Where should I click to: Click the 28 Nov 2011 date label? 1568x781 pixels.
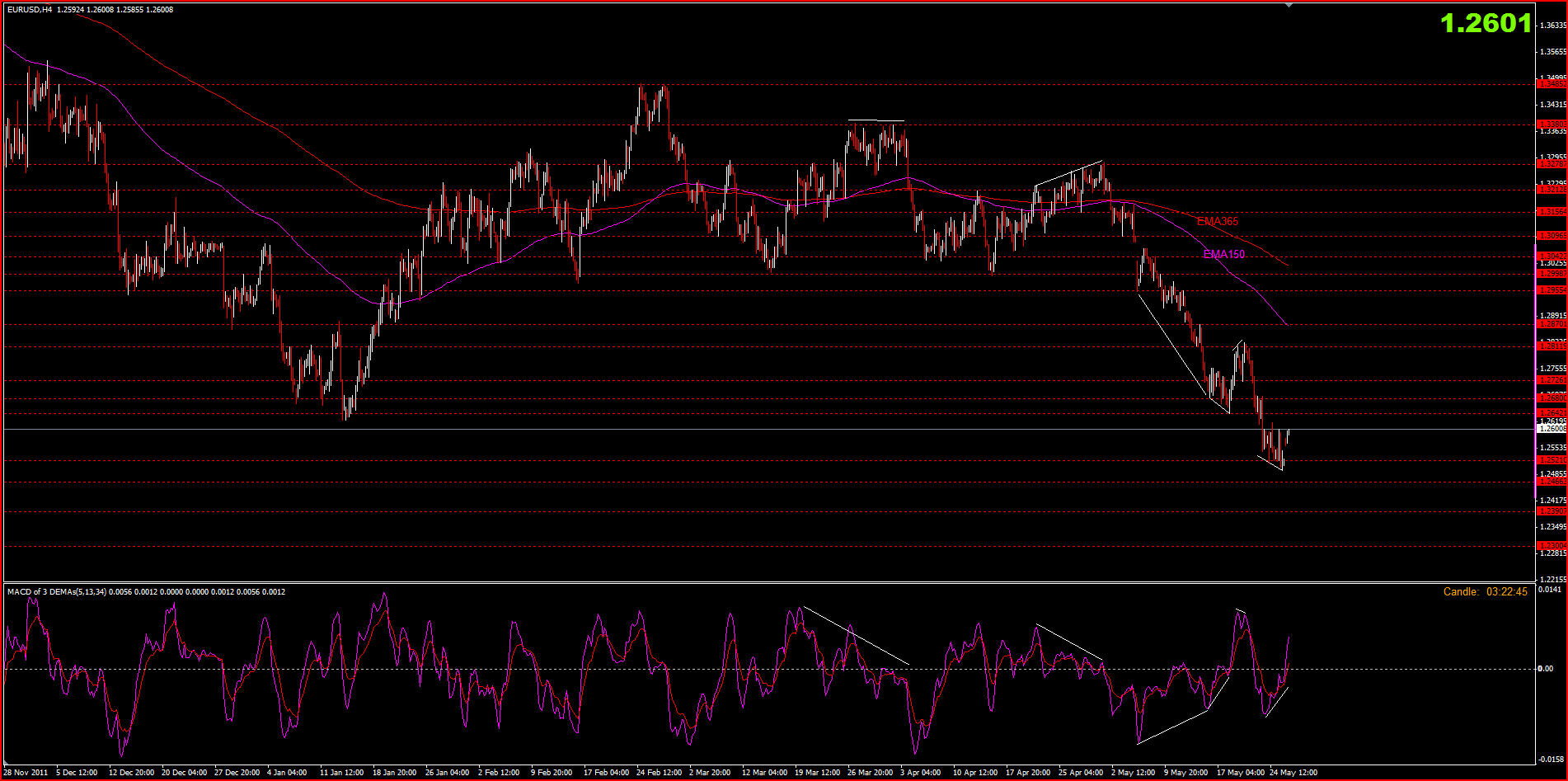(x=26, y=773)
